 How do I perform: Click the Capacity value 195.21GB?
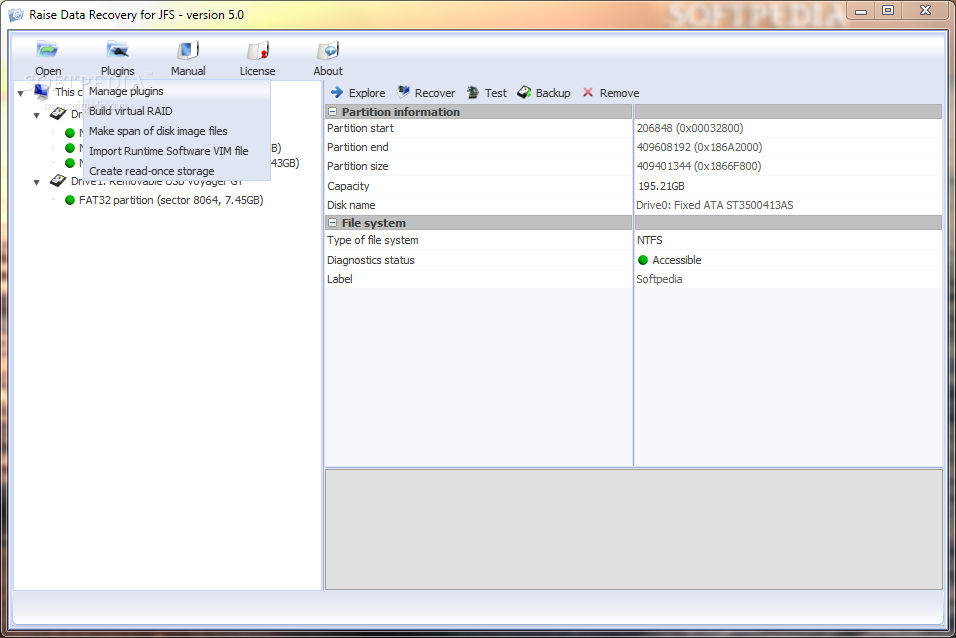[x=661, y=186]
